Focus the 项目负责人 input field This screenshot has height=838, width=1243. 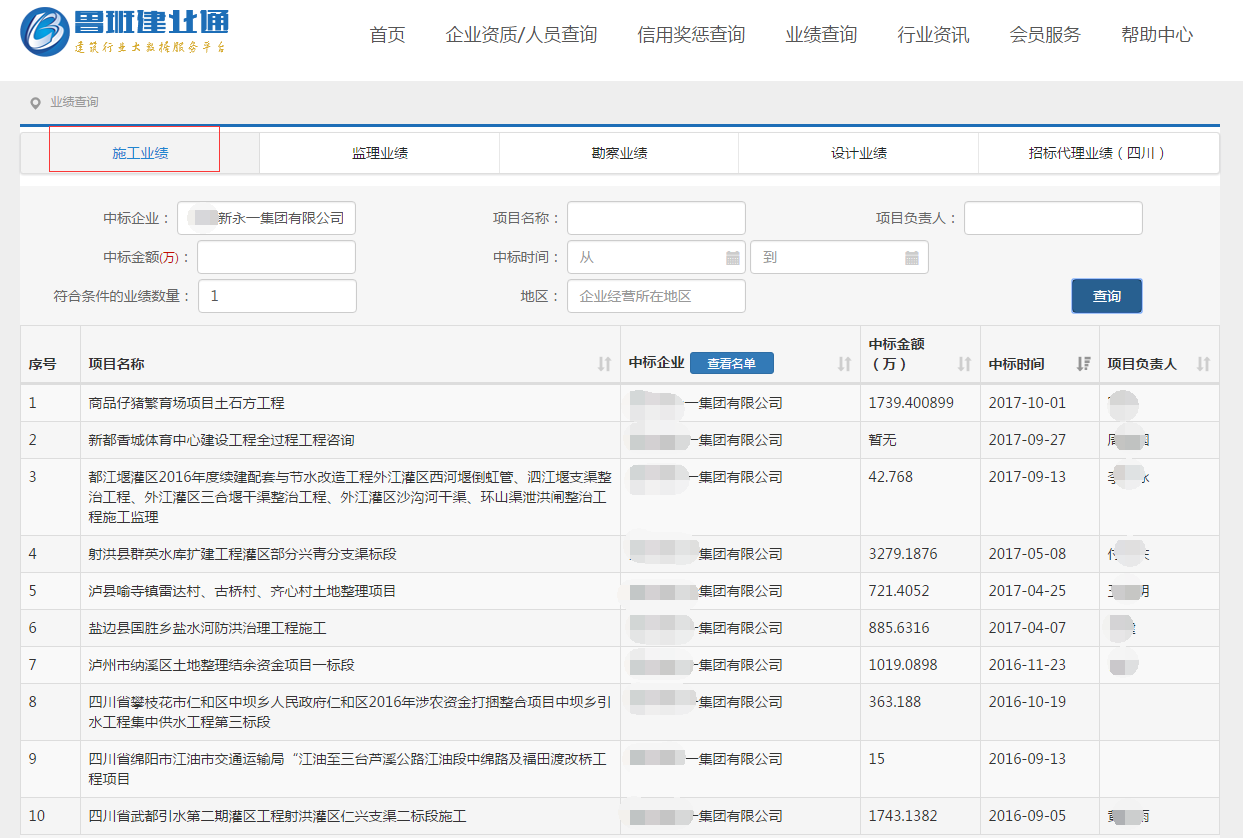click(x=1053, y=218)
